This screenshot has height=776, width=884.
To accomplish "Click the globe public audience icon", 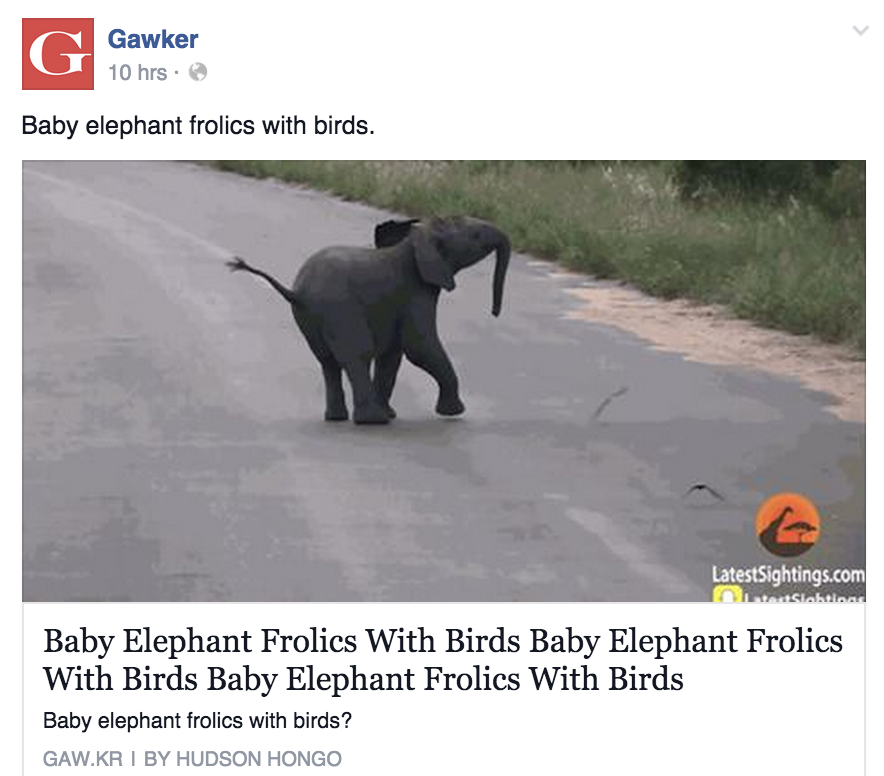I will (198, 72).
